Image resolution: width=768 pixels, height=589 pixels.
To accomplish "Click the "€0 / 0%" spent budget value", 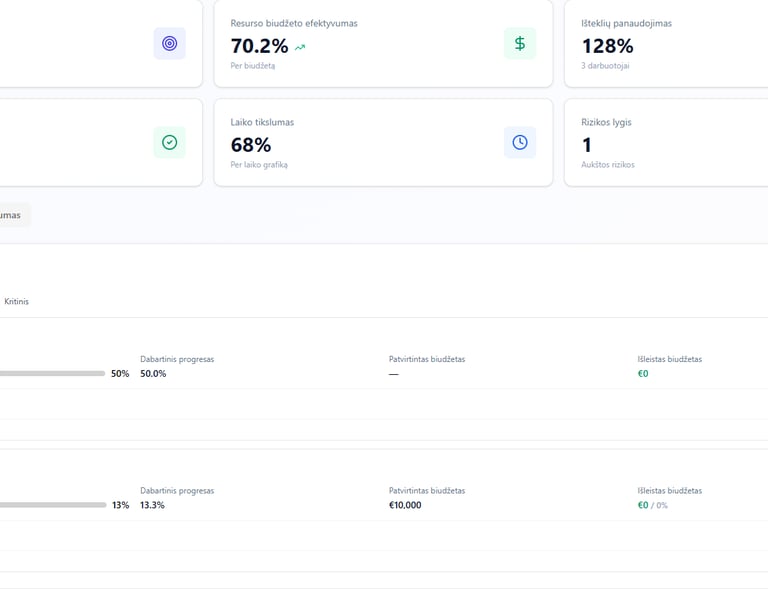I will tap(652, 505).
